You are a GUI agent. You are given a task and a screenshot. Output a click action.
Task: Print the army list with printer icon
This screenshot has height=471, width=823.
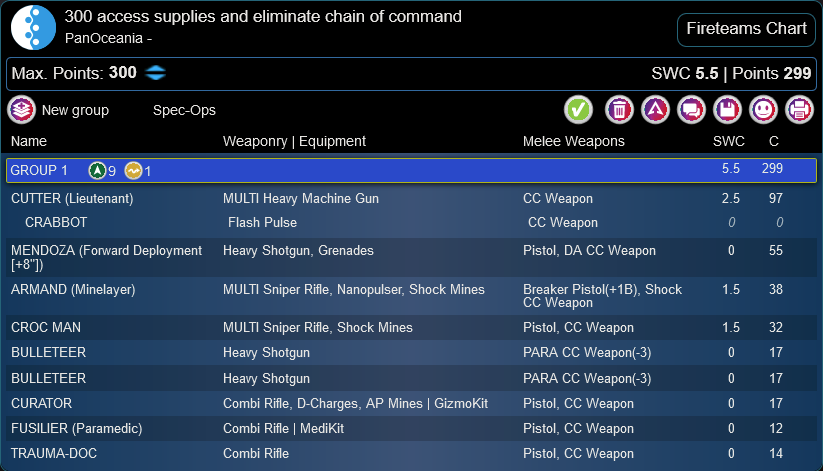(799, 110)
